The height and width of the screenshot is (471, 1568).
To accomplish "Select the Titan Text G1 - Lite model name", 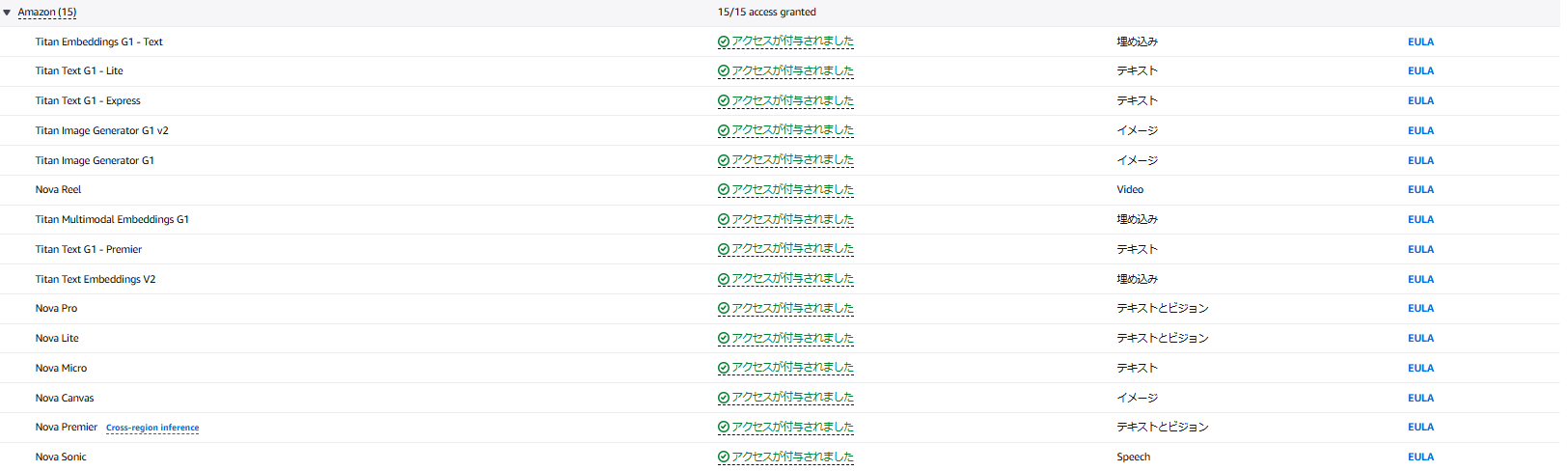I will click(79, 71).
